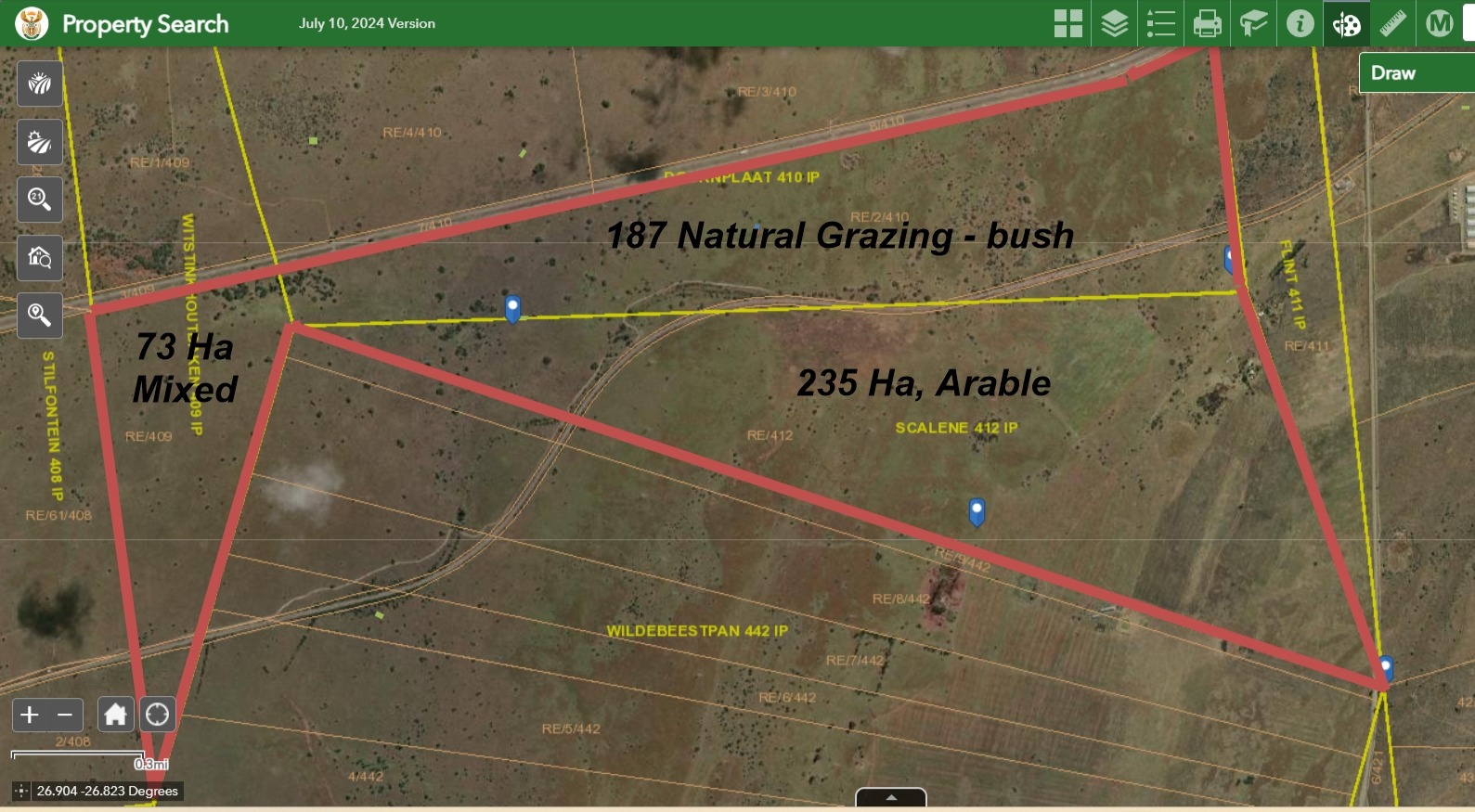Toggle the Draw palette tool
The width and height of the screenshot is (1475, 812).
(x=1346, y=23)
